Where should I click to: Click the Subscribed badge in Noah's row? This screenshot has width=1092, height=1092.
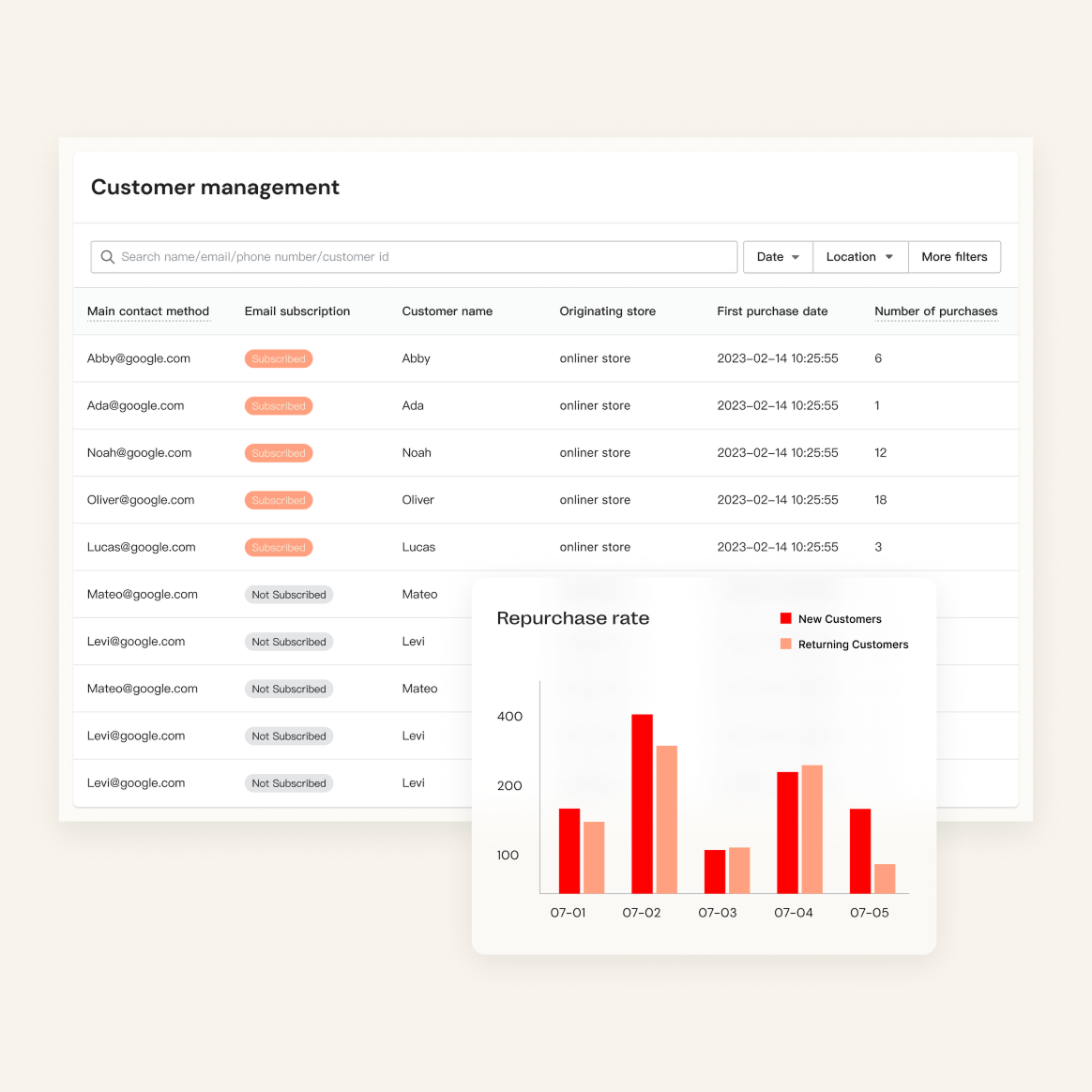click(x=279, y=453)
